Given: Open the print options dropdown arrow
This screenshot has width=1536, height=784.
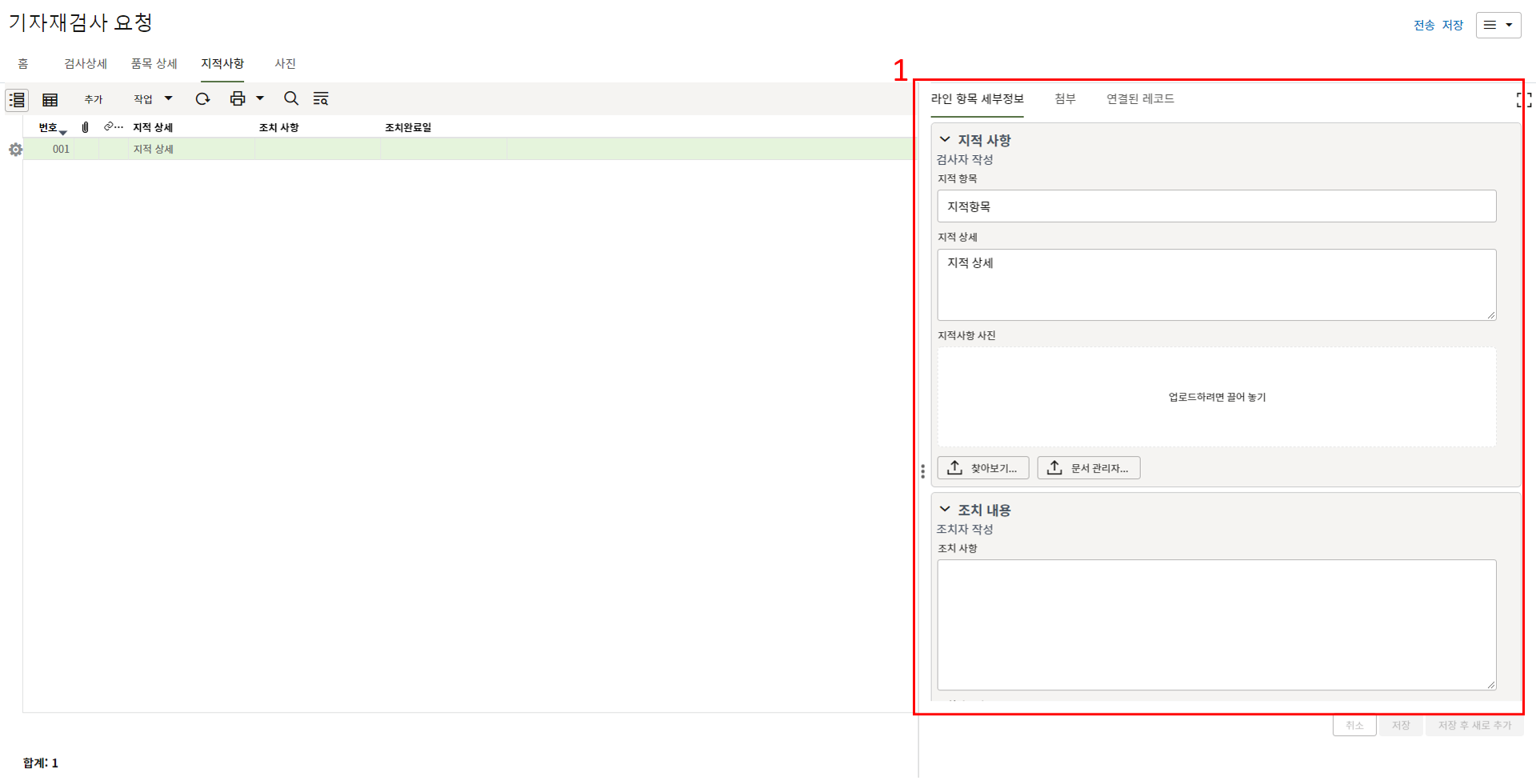Looking at the screenshot, I should pyautogui.click(x=260, y=98).
